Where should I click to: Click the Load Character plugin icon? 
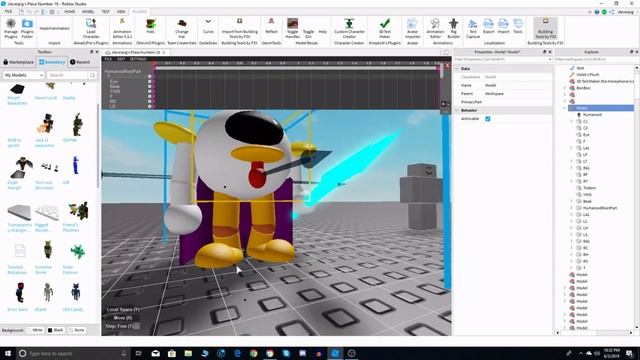91,28
